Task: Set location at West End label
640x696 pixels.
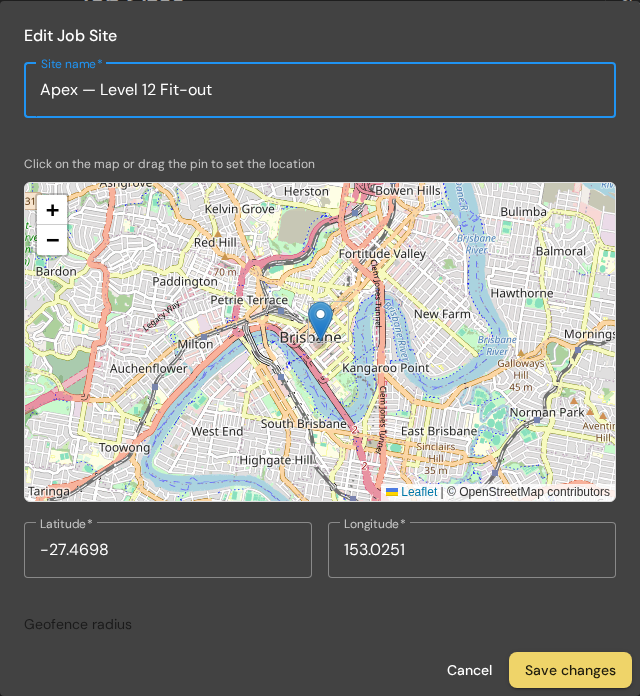Action: 217,431
